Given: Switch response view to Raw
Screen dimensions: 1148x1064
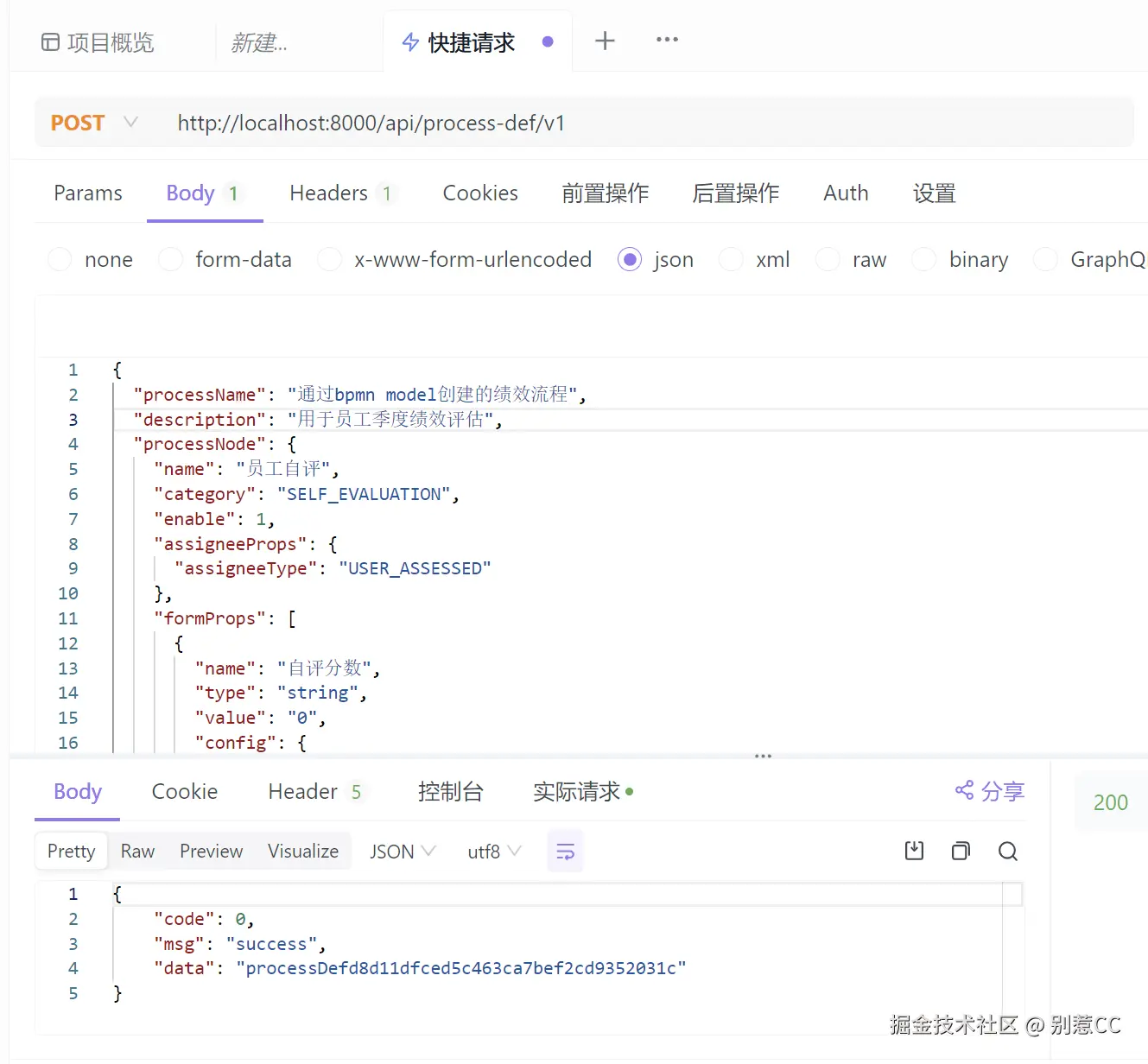Looking at the screenshot, I should (137, 852).
